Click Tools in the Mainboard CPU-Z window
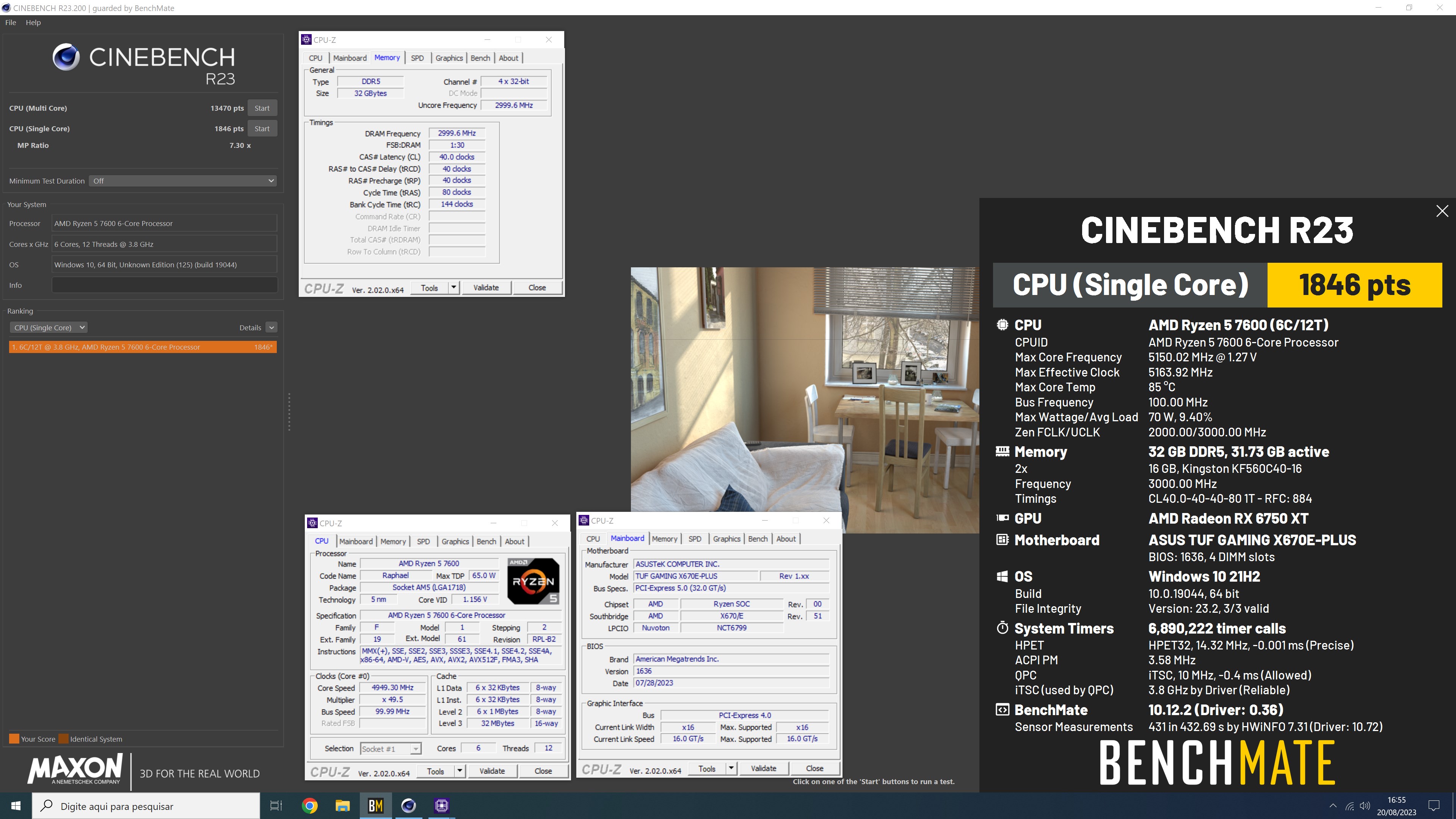 click(x=706, y=768)
